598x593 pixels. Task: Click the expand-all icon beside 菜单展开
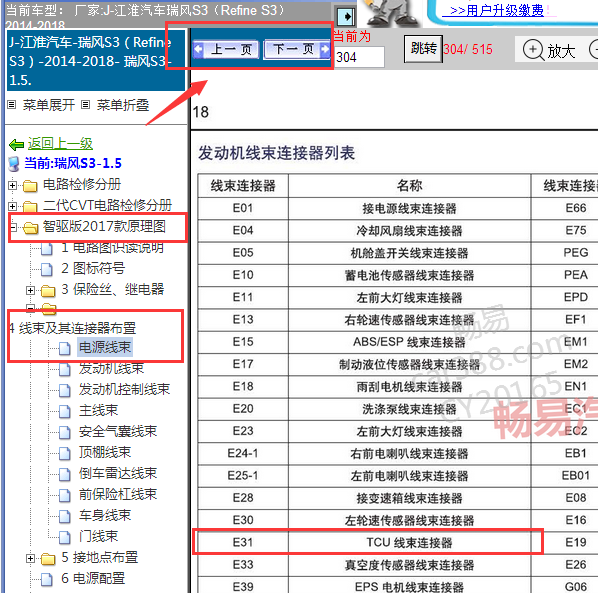click(x=12, y=104)
